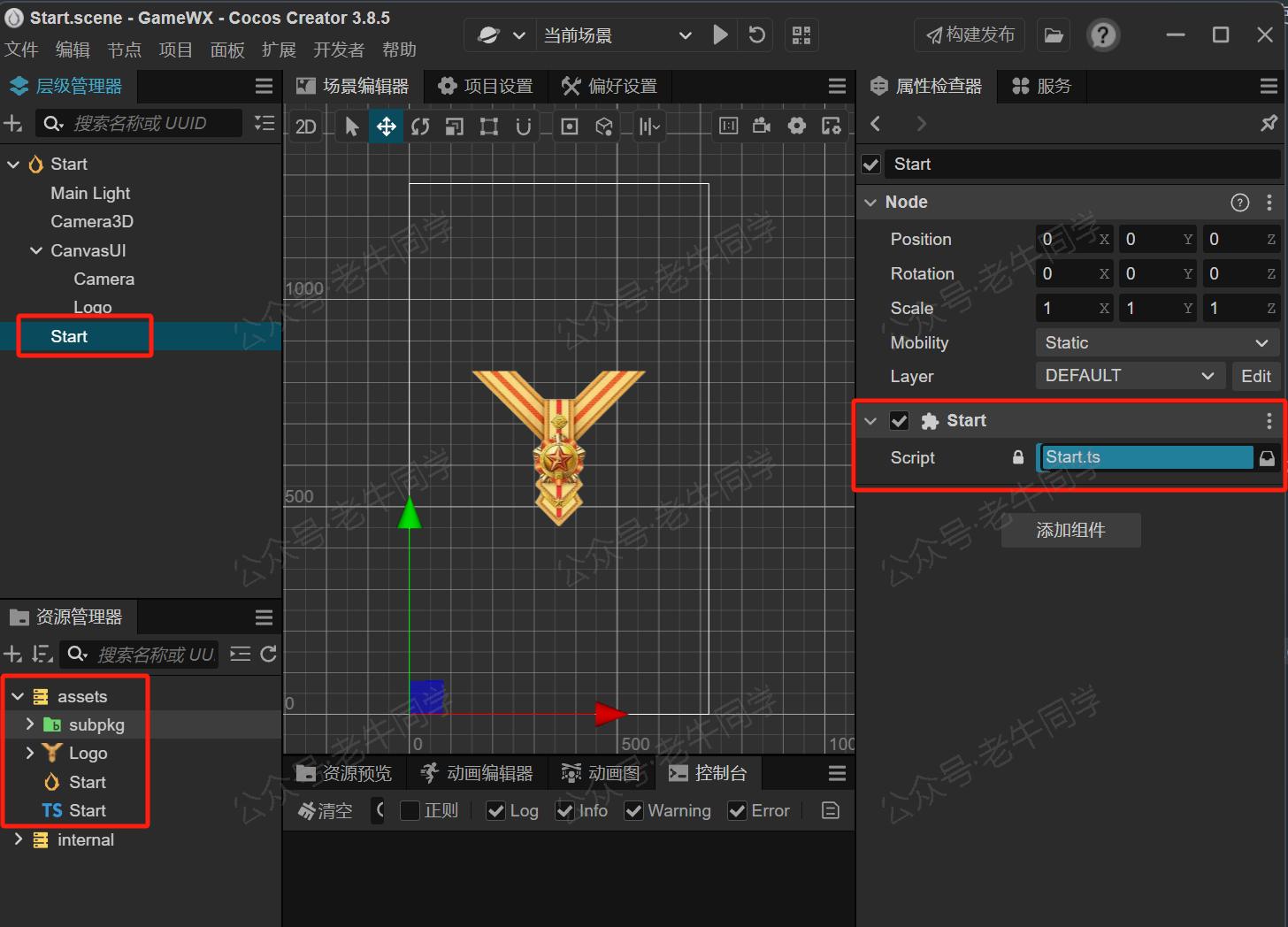Open the 开发者 menu
This screenshot has height=927, width=1288.
pyautogui.click(x=339, y=50)
